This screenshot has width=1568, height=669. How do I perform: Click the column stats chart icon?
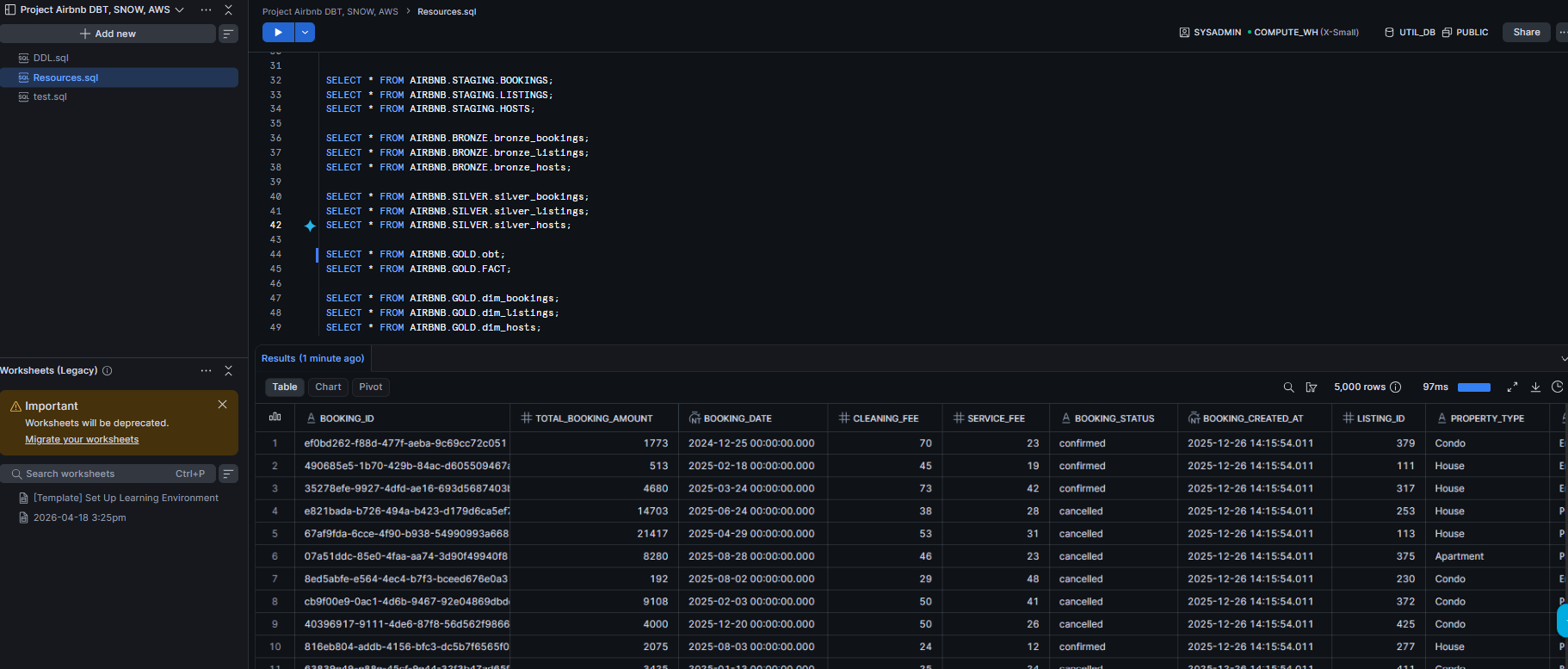click(275, 418)
